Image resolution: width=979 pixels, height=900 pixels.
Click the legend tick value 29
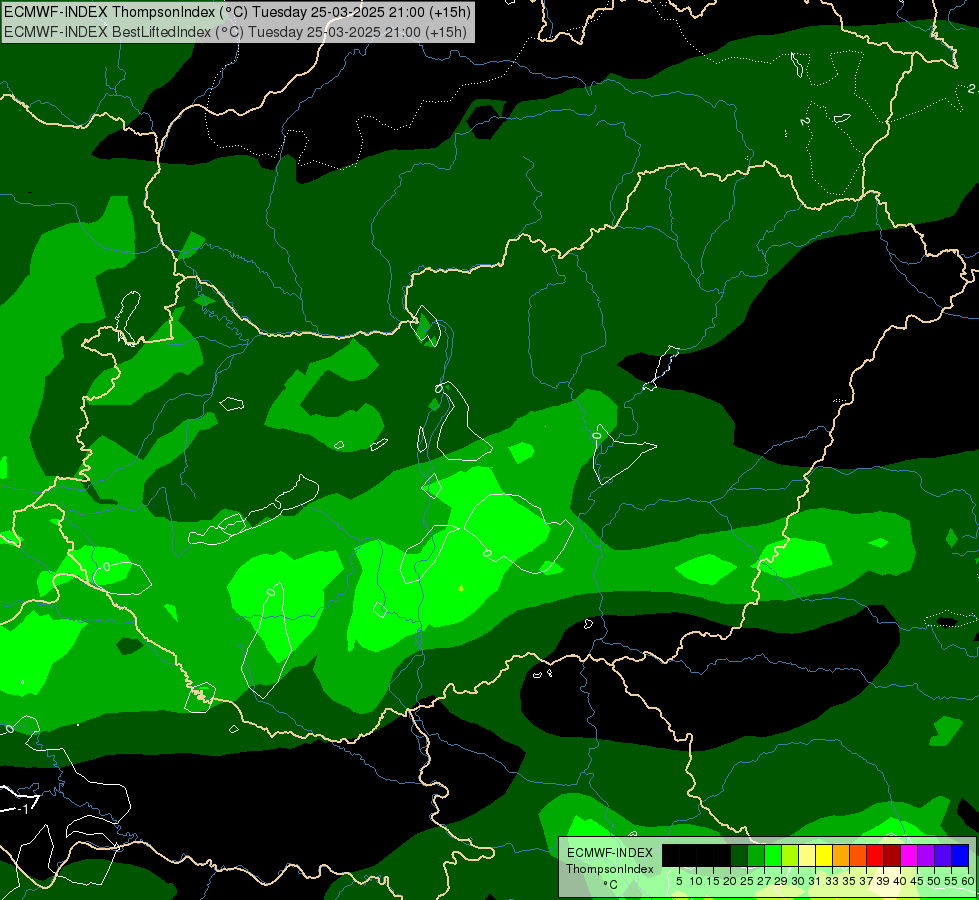click(781, 881)
